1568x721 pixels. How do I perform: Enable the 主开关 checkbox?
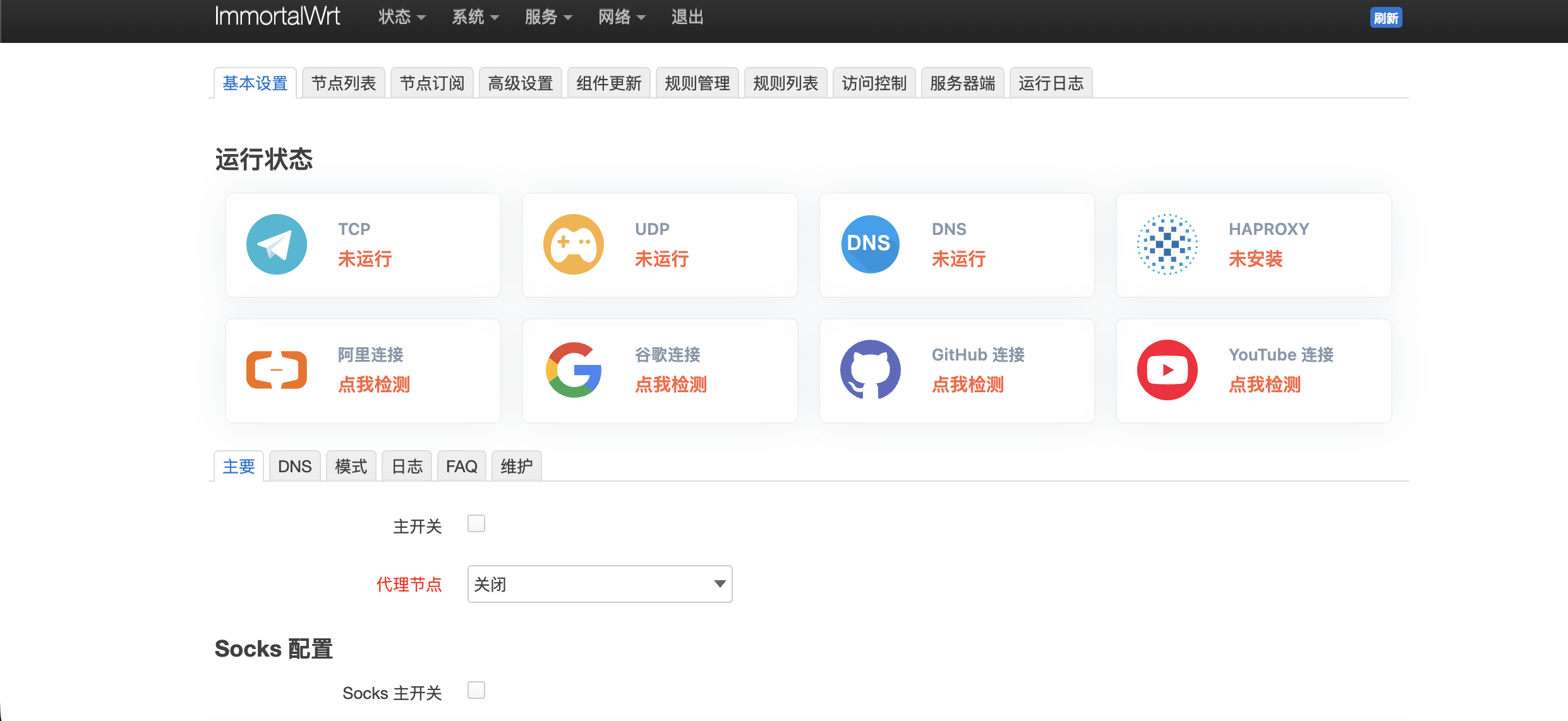pyautogui.click(x=476, y=524)
